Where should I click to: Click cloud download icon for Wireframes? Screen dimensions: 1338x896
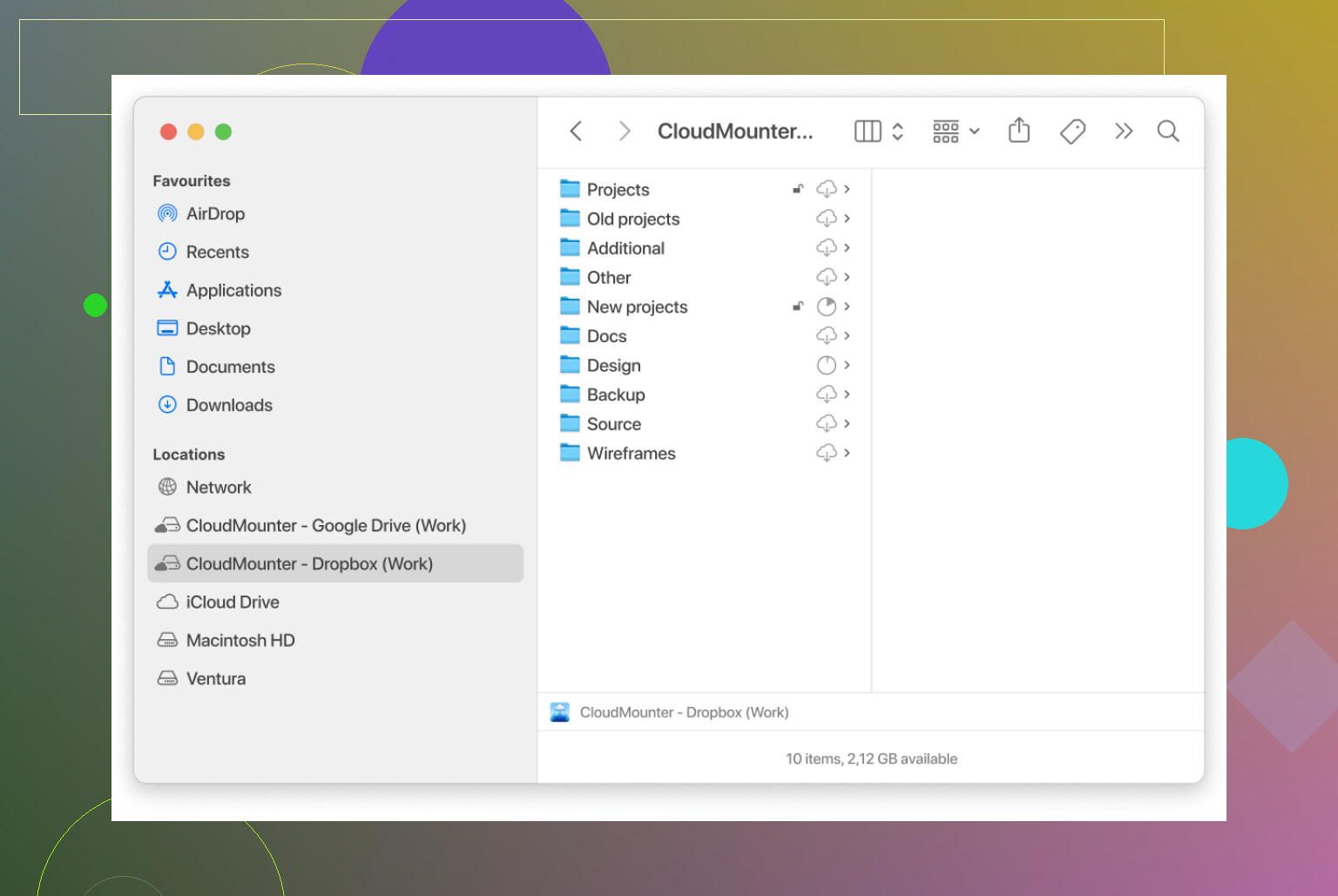point(827,453)
